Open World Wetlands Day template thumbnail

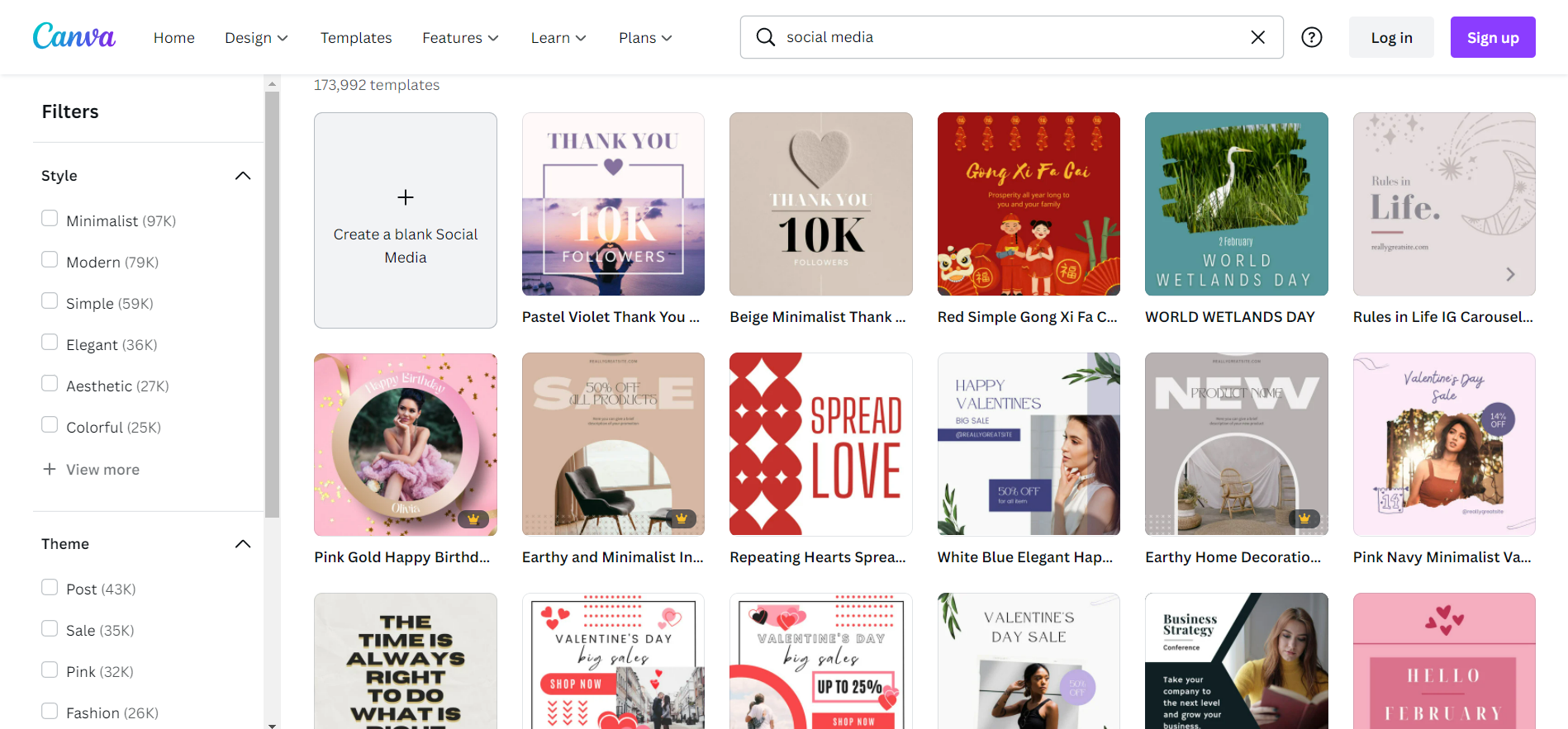(x=1237, y=204)
